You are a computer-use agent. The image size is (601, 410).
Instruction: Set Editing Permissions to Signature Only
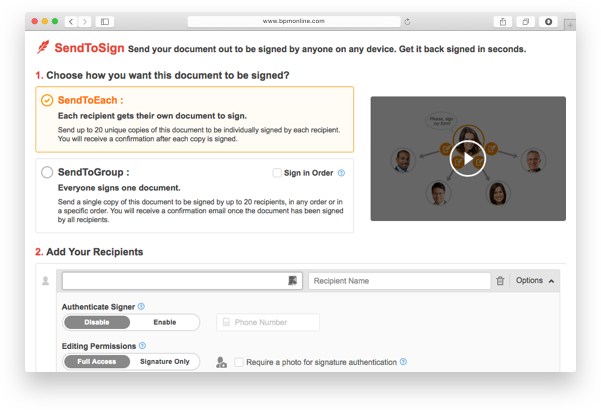(165, 361)
